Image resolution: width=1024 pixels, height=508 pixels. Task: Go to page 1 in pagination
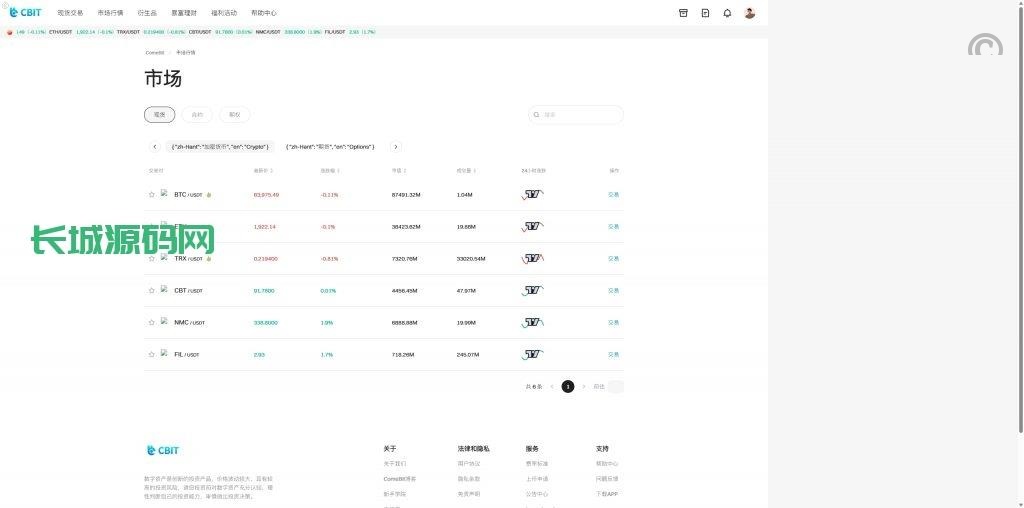[x=568, y=386]
